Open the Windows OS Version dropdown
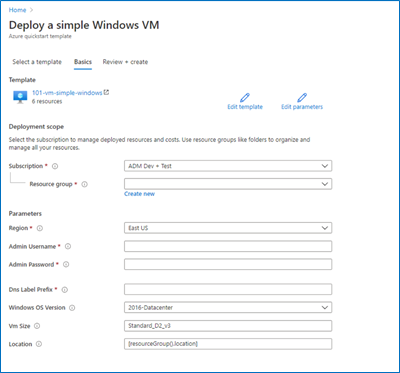 (228, 307)
